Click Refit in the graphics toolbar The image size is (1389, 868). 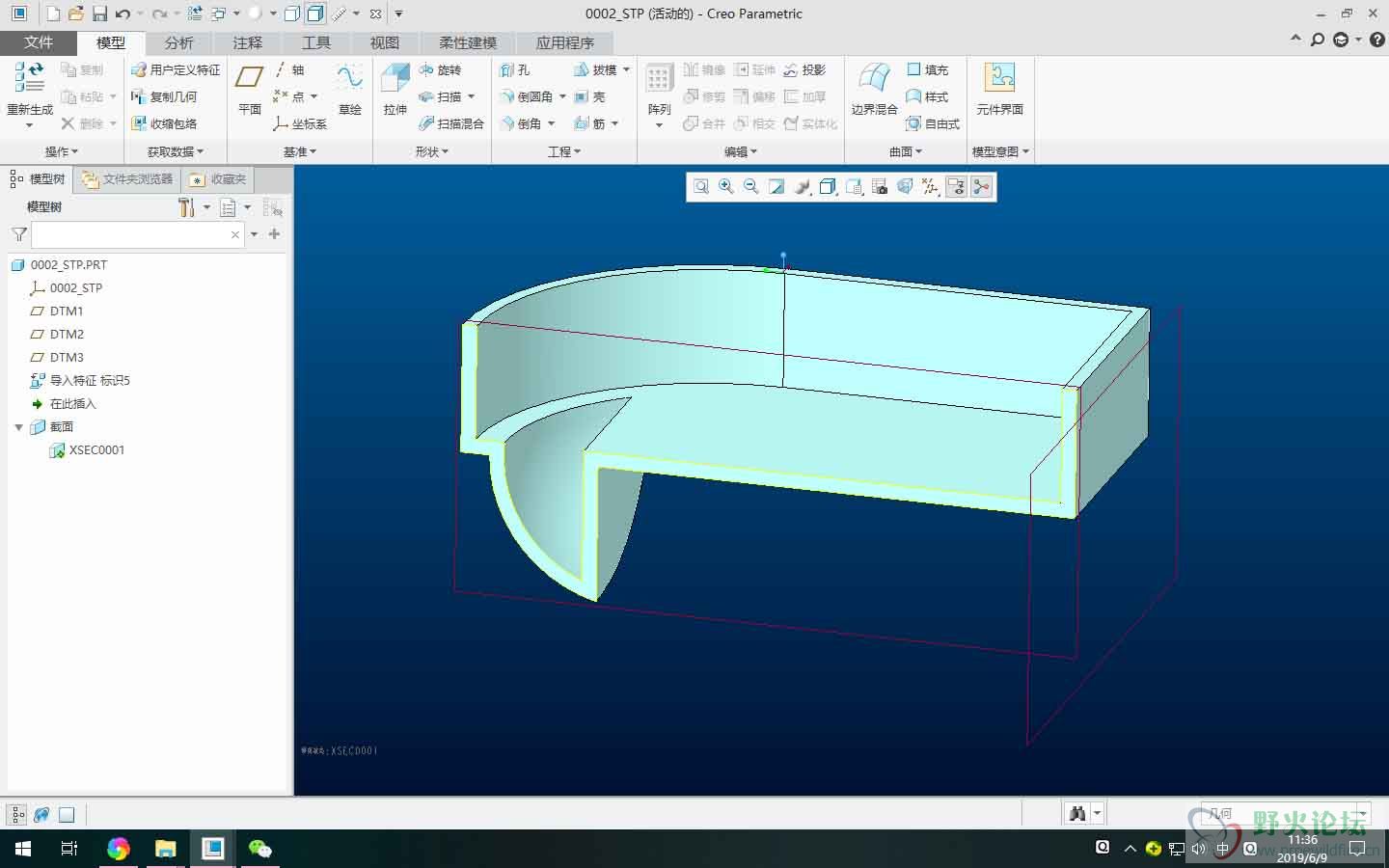[701, 187]
